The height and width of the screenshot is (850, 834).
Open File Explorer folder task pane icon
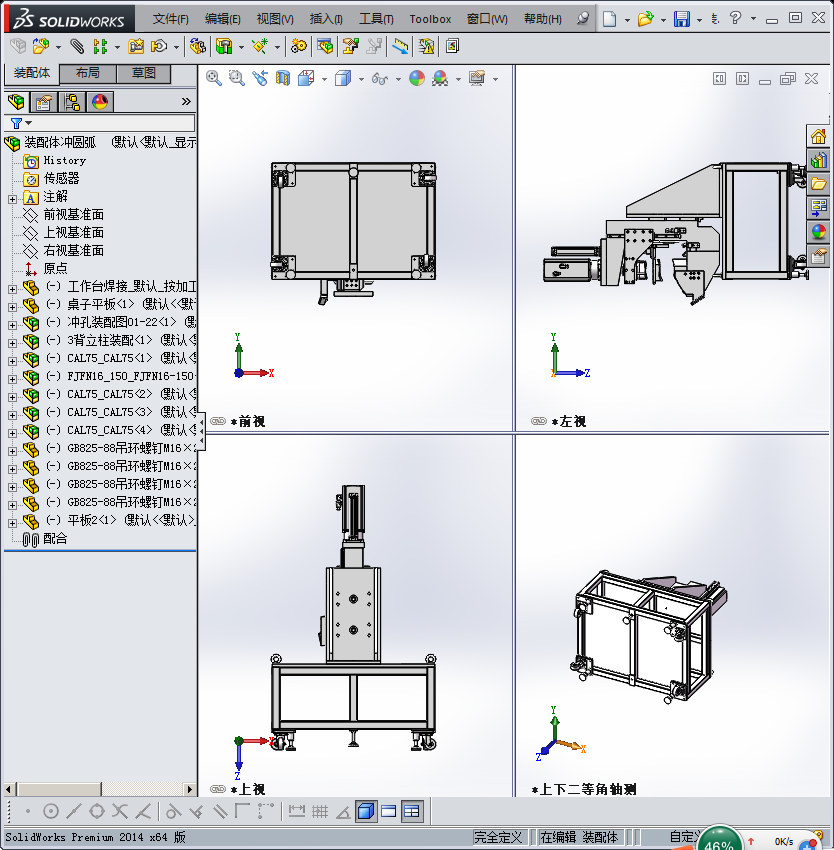point(818,184)
